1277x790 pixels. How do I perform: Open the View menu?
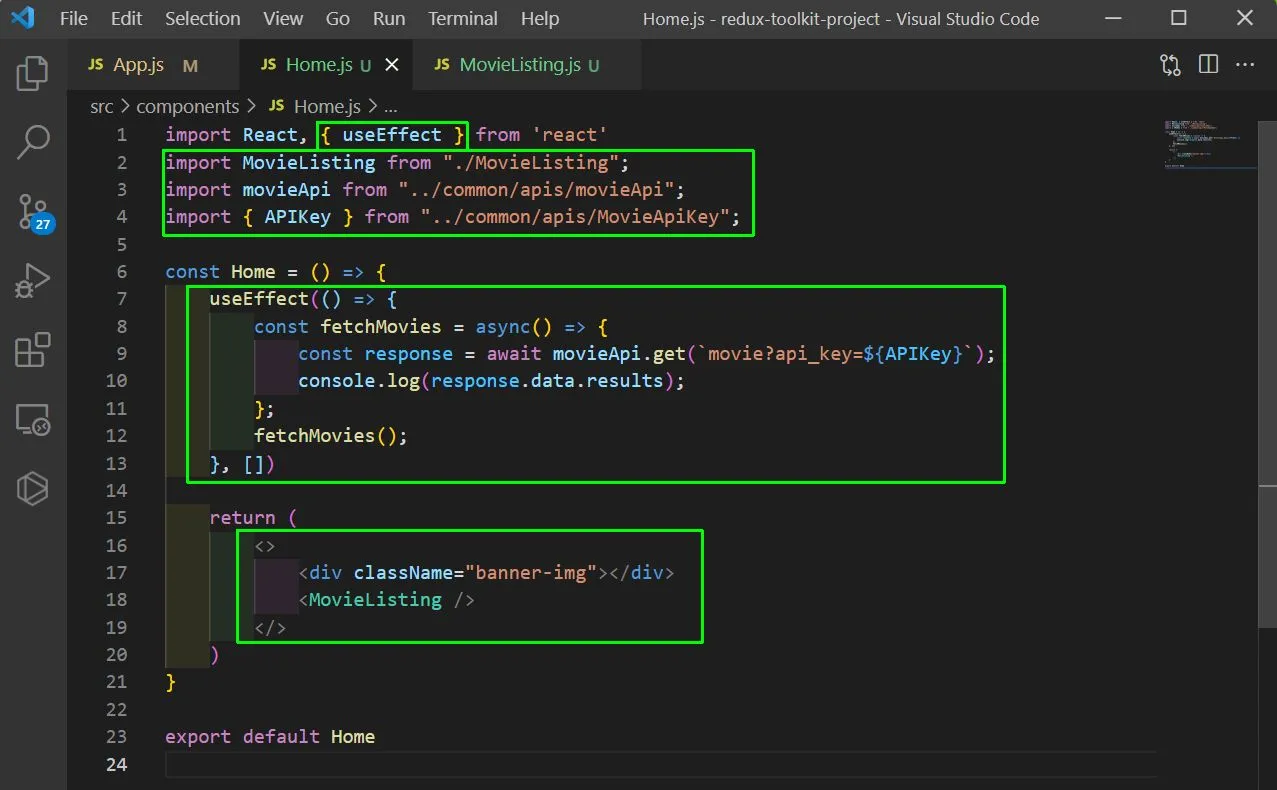click(283, 19)
